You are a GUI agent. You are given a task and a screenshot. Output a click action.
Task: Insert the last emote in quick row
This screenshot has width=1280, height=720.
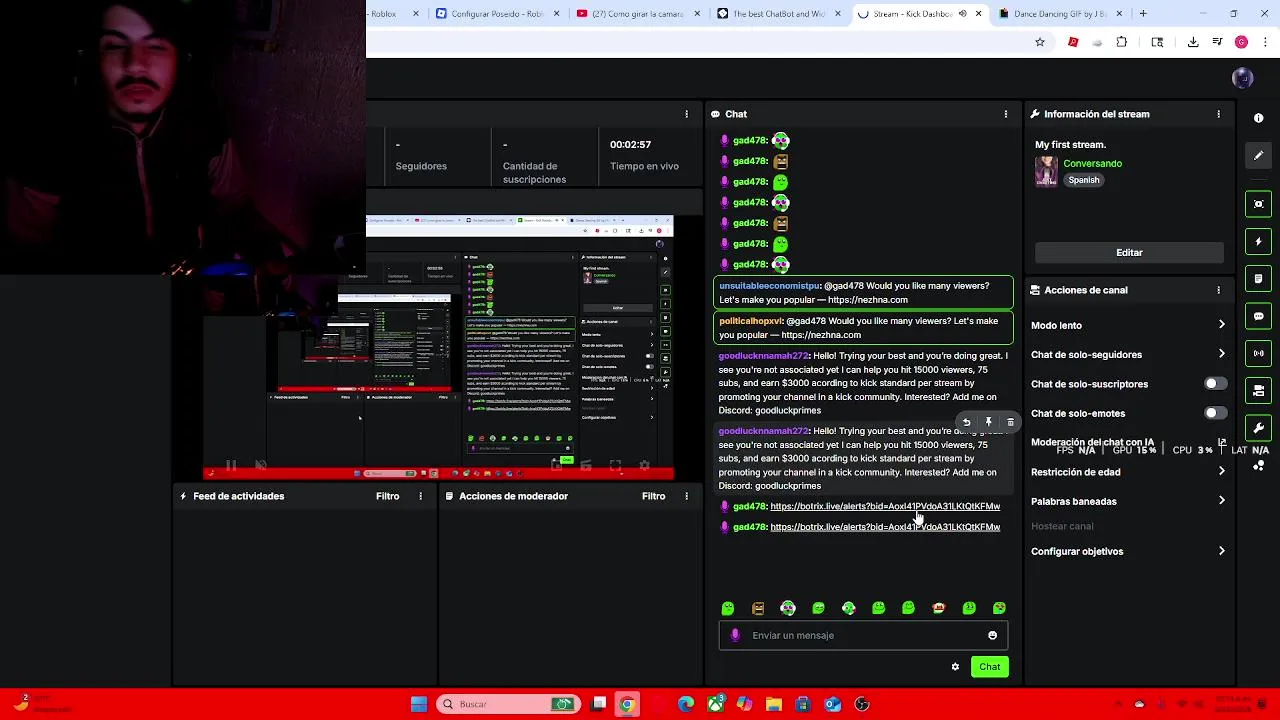(x=999, y=608)
